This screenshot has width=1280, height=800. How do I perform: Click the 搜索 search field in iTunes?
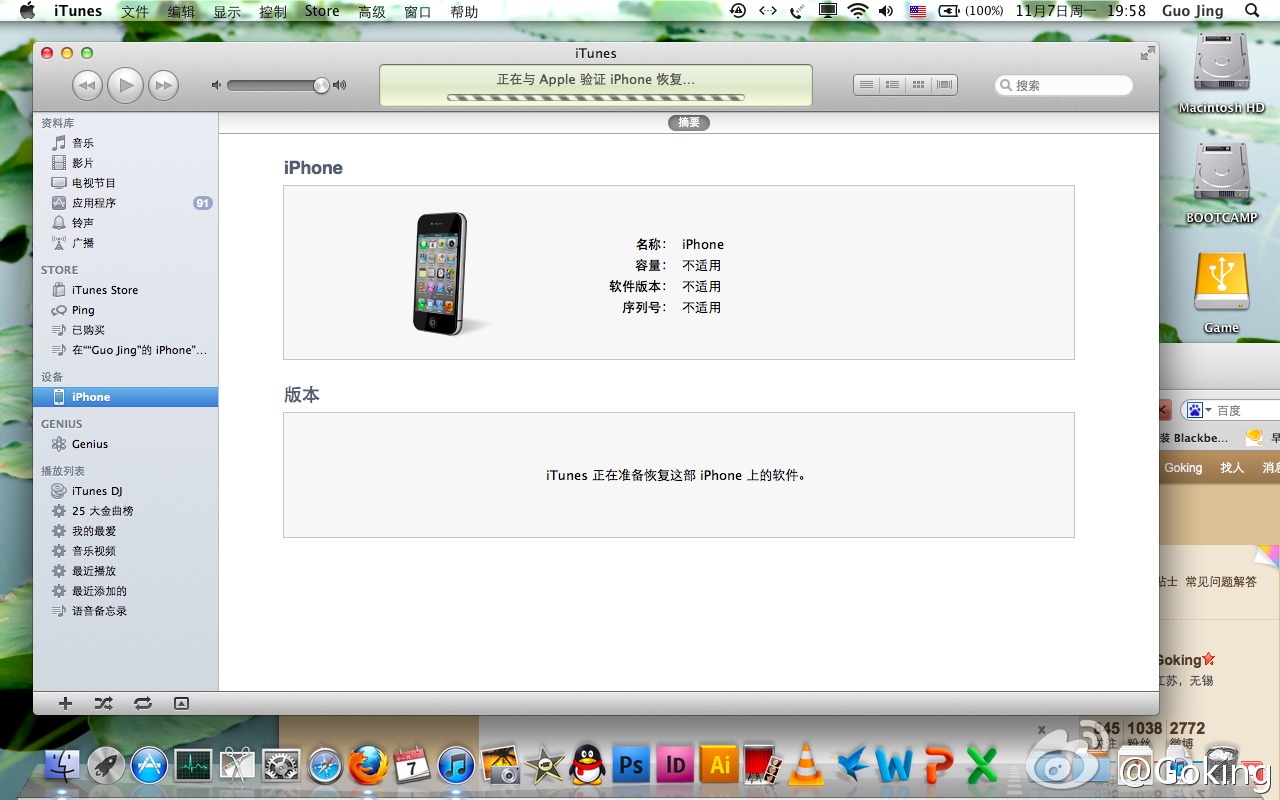[x=1064, y=85]
